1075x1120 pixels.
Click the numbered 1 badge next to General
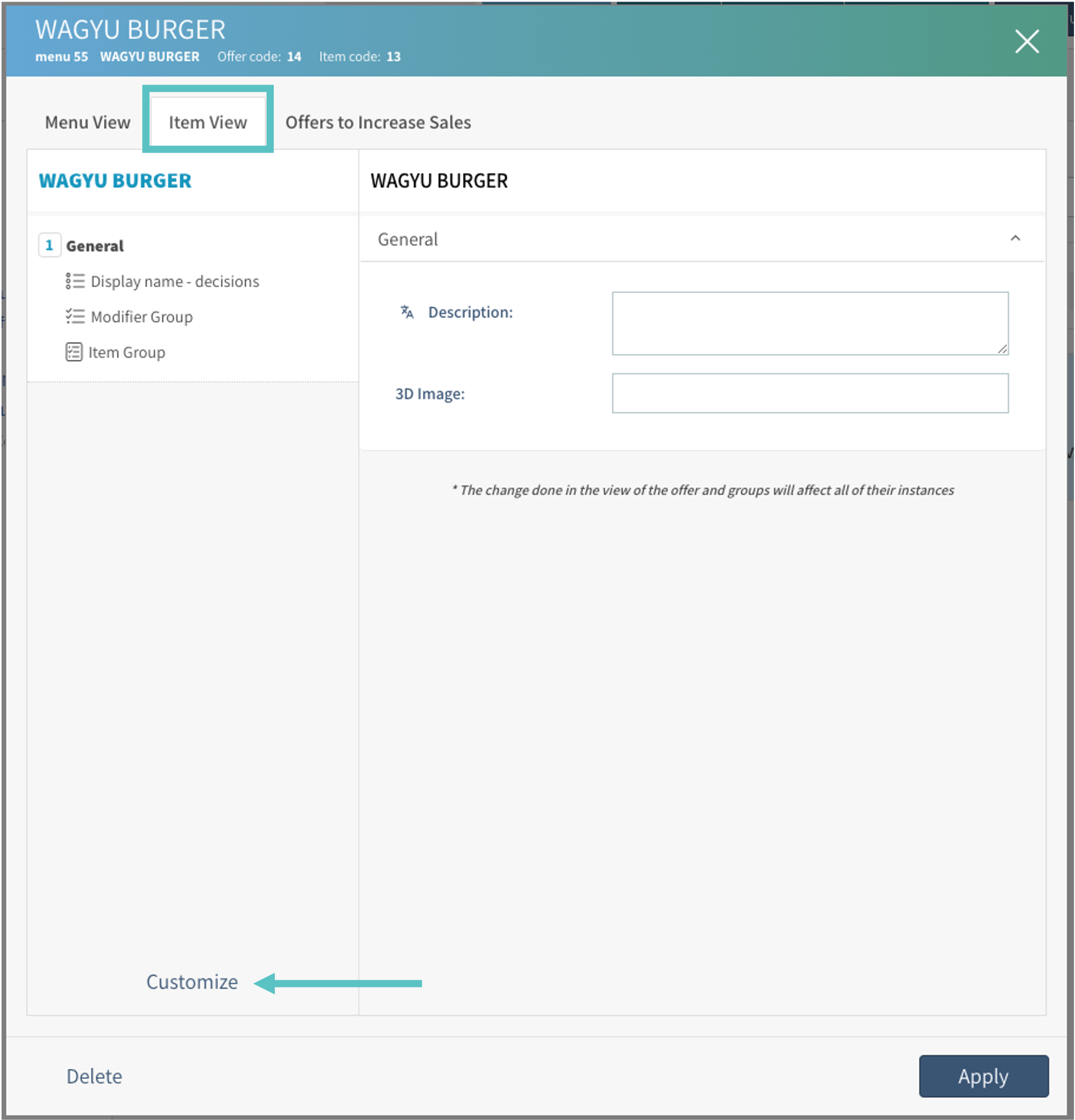click(x=49, y=246)
